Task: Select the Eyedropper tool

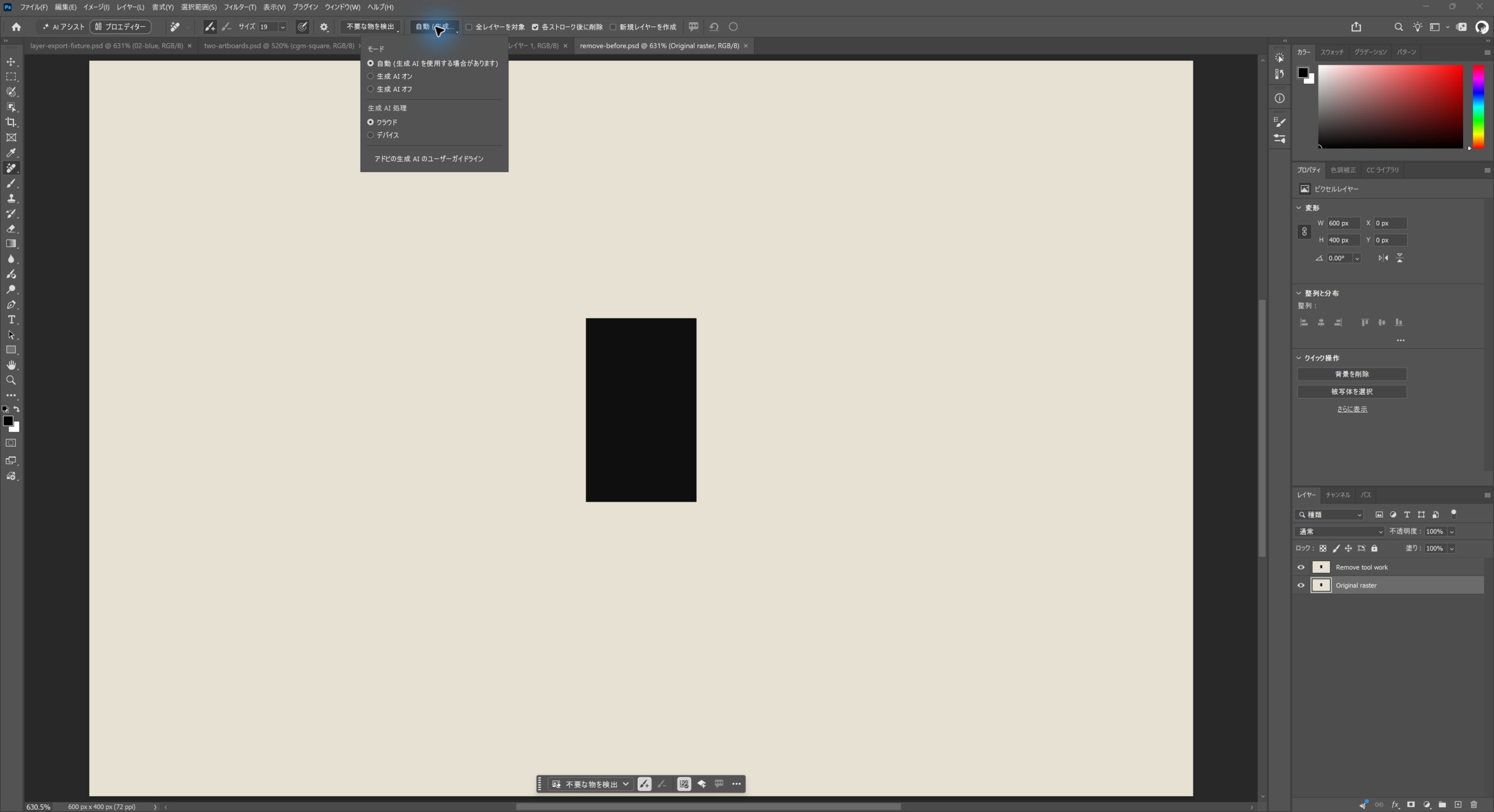Action: (11, 153)
